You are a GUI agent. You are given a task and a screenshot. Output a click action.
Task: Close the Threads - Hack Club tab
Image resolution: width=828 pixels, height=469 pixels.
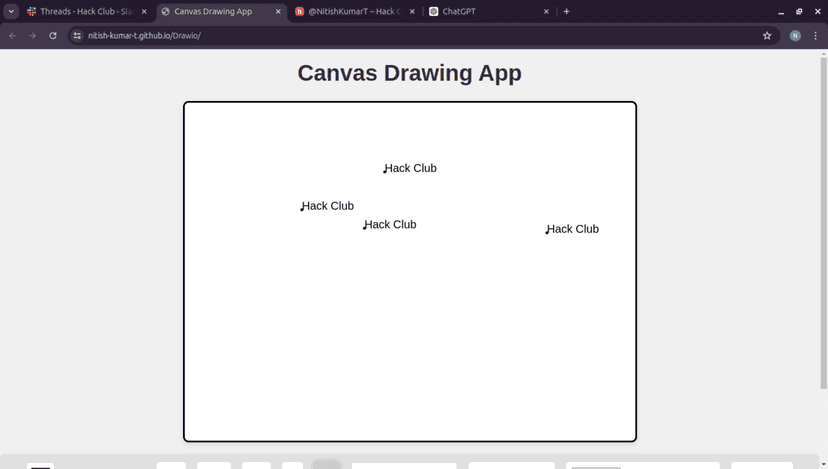pyautogui.click(x=144, y=11)
